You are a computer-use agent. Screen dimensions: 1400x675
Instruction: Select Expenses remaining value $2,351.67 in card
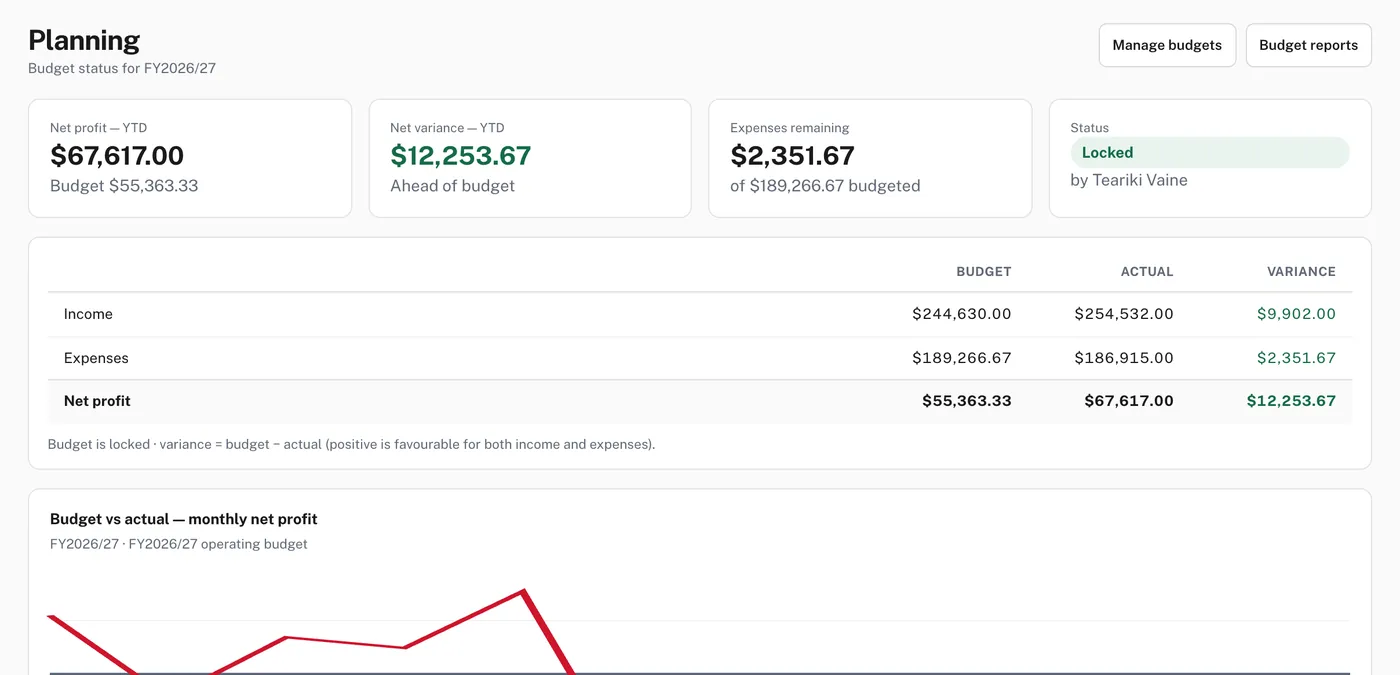792,156
